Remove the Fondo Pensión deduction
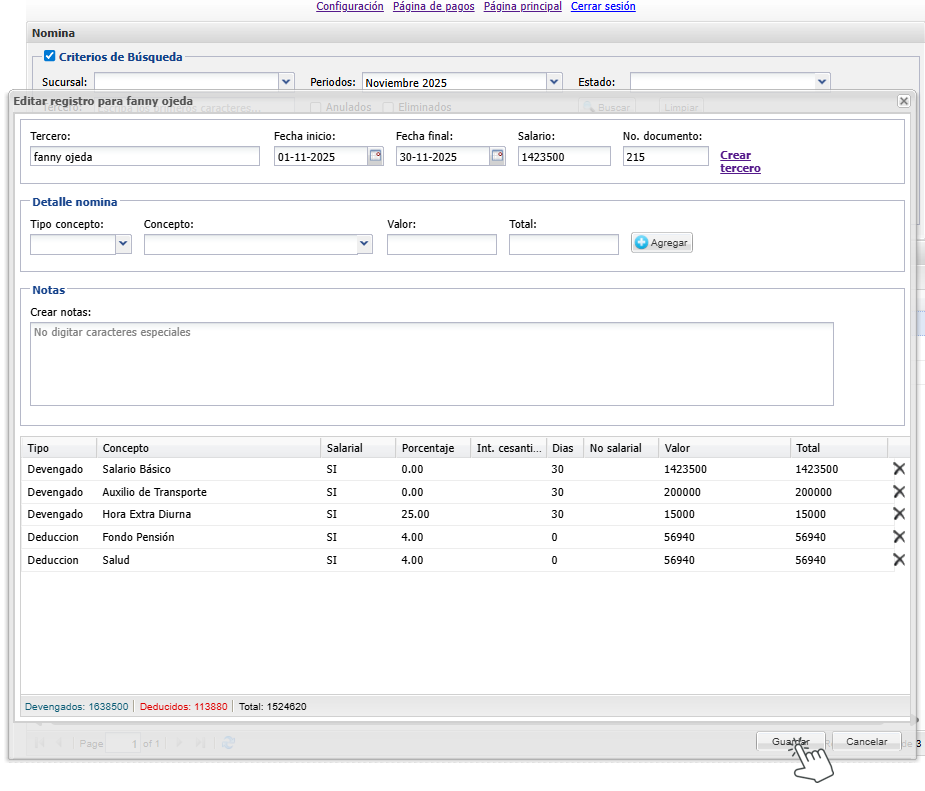The height and width of the screenshot is (791, 925). (x=898, y=537)
